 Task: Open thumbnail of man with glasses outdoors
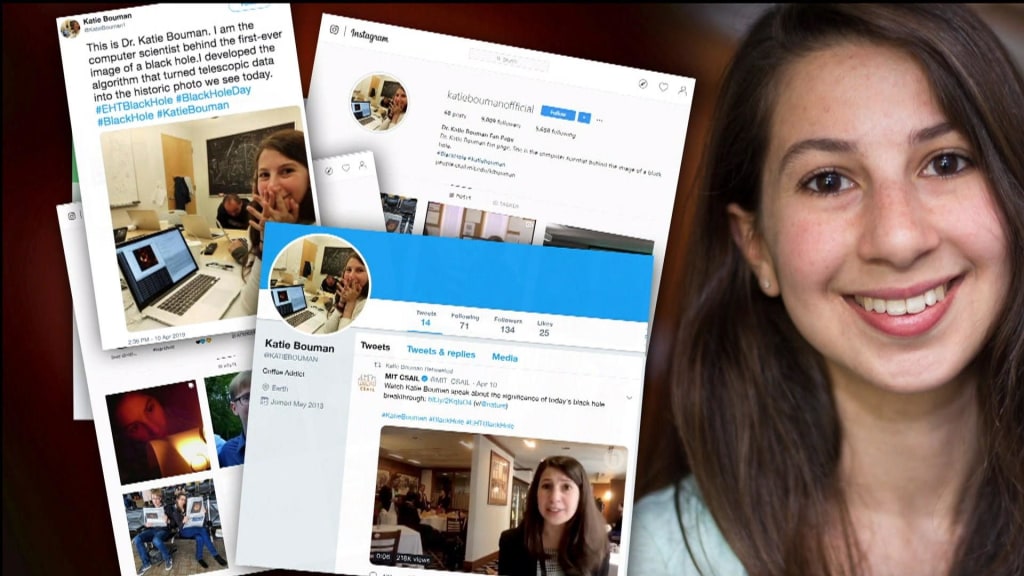[230, 418]
